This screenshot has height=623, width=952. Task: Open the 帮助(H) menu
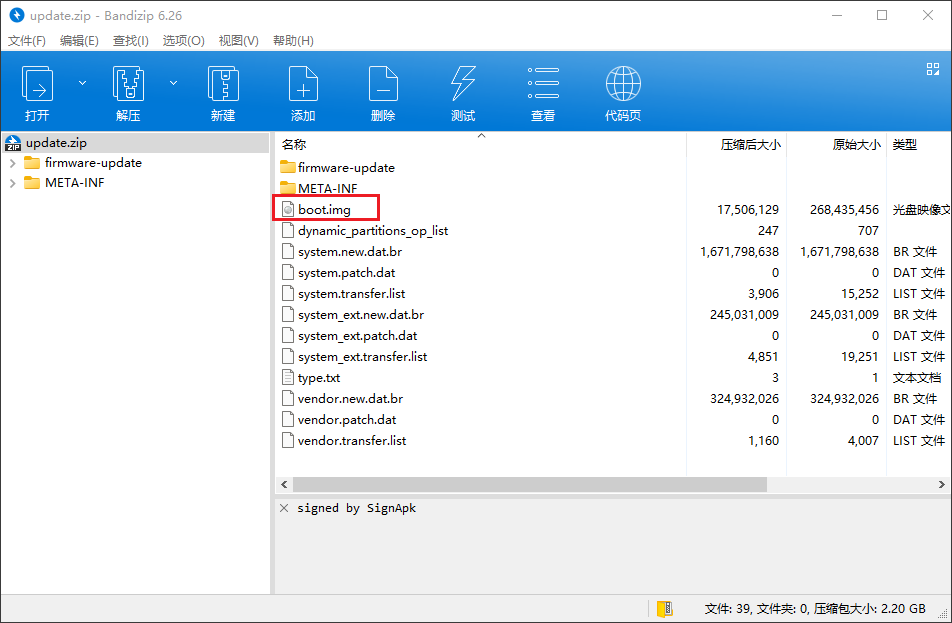293,41
